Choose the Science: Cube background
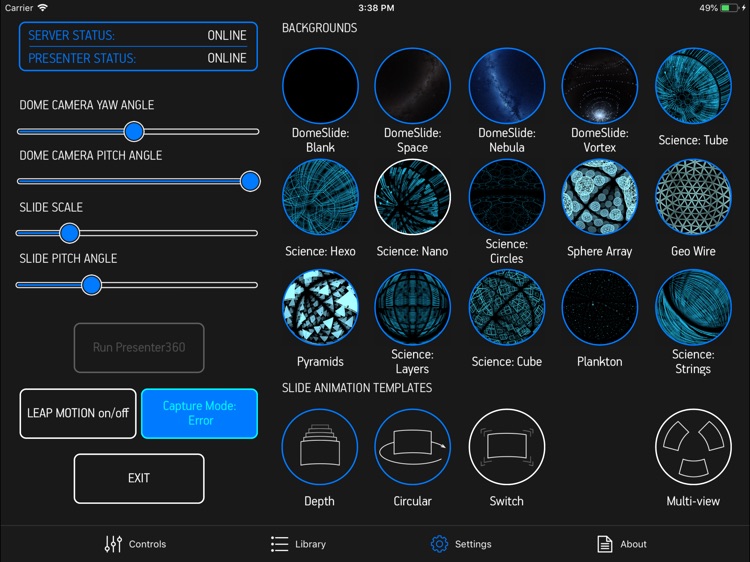Screen dimensions: 750x562 507,307
